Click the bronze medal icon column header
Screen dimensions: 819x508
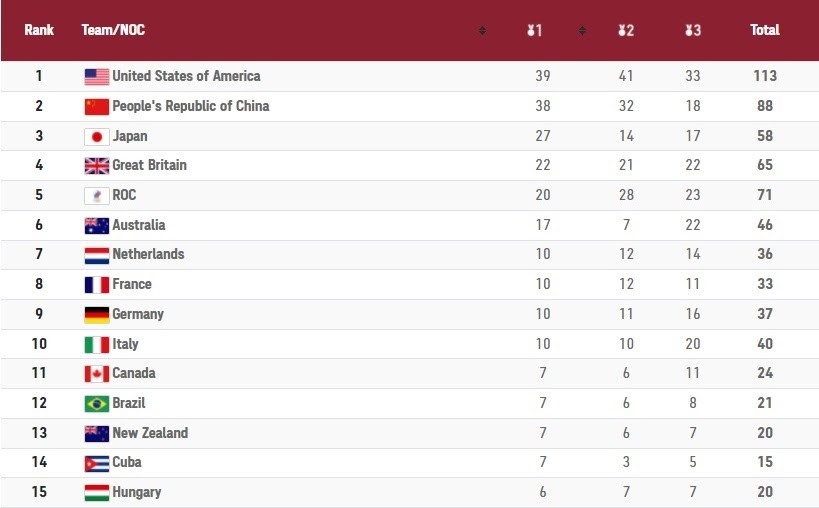(692, 30)
